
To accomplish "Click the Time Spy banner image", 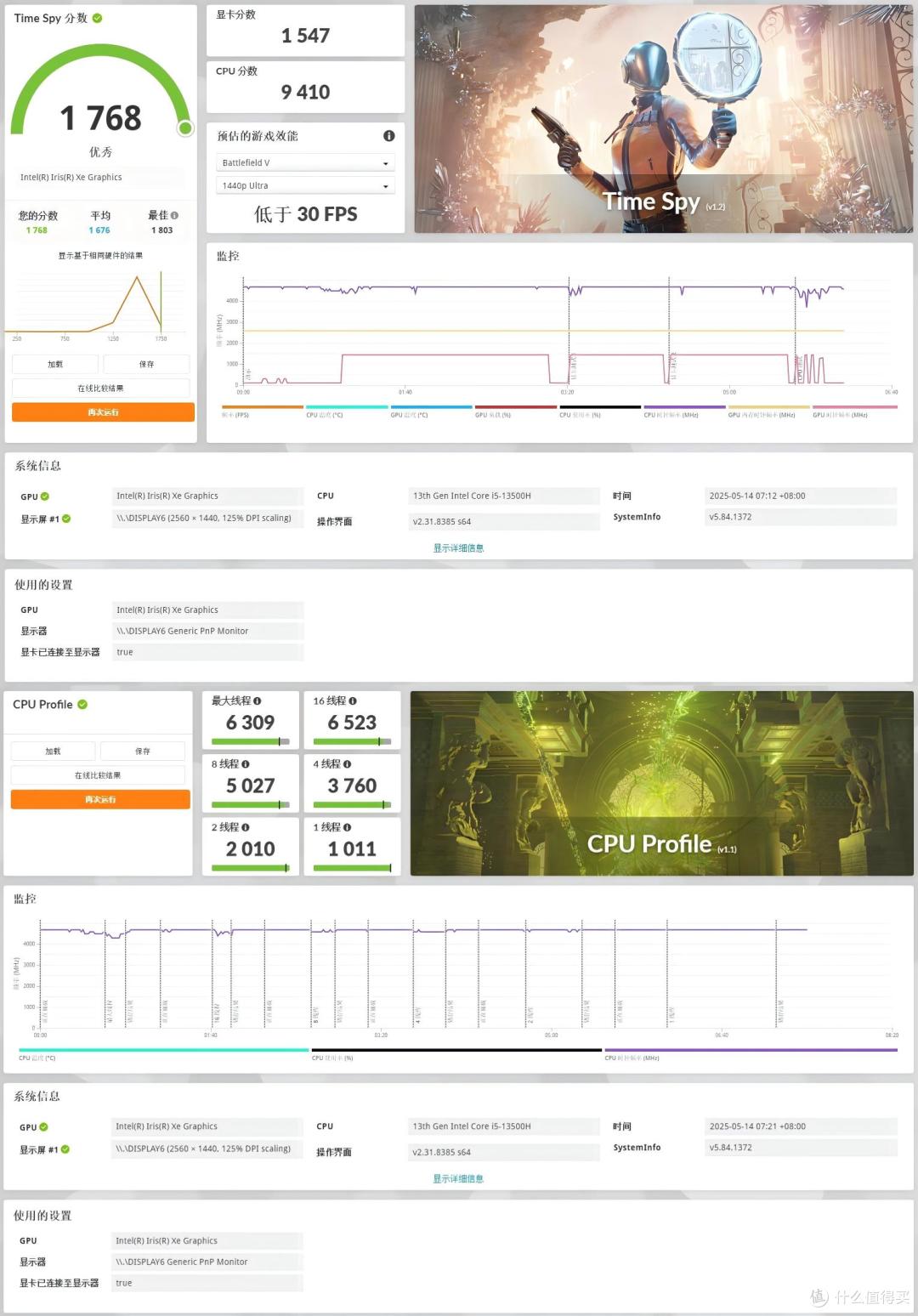I will pyautogui.click(x=664, y=119).
